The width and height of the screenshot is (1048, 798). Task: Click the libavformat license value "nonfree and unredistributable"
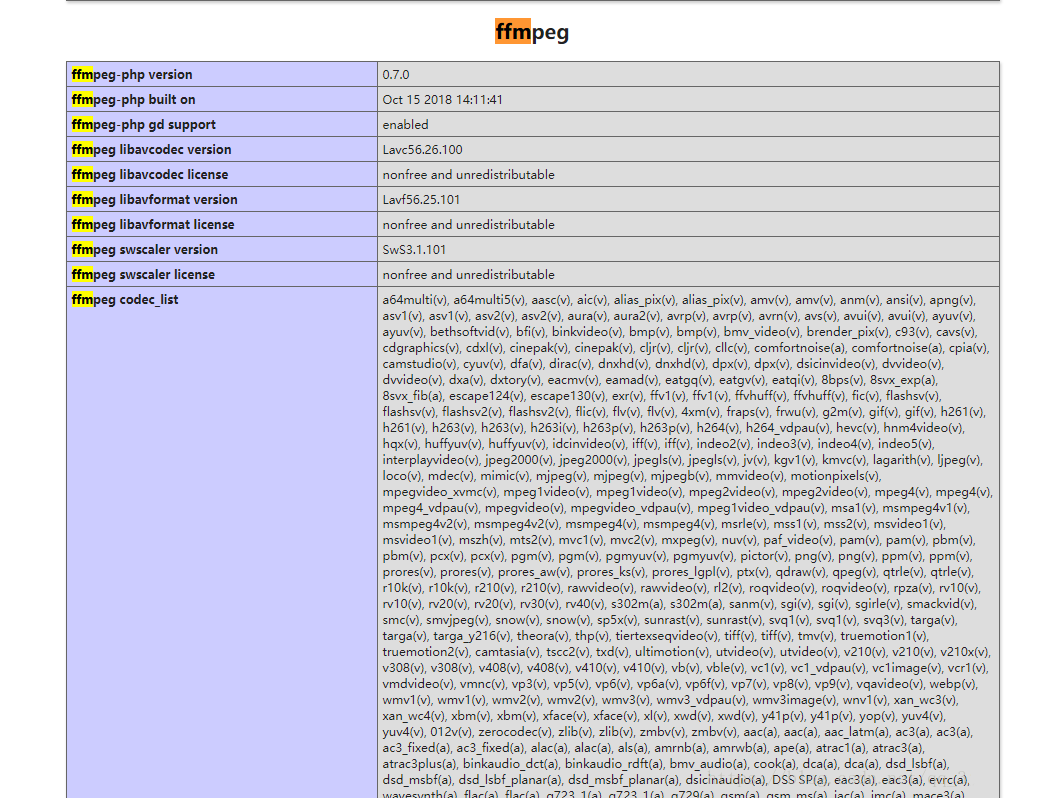[x=469, y=225]
